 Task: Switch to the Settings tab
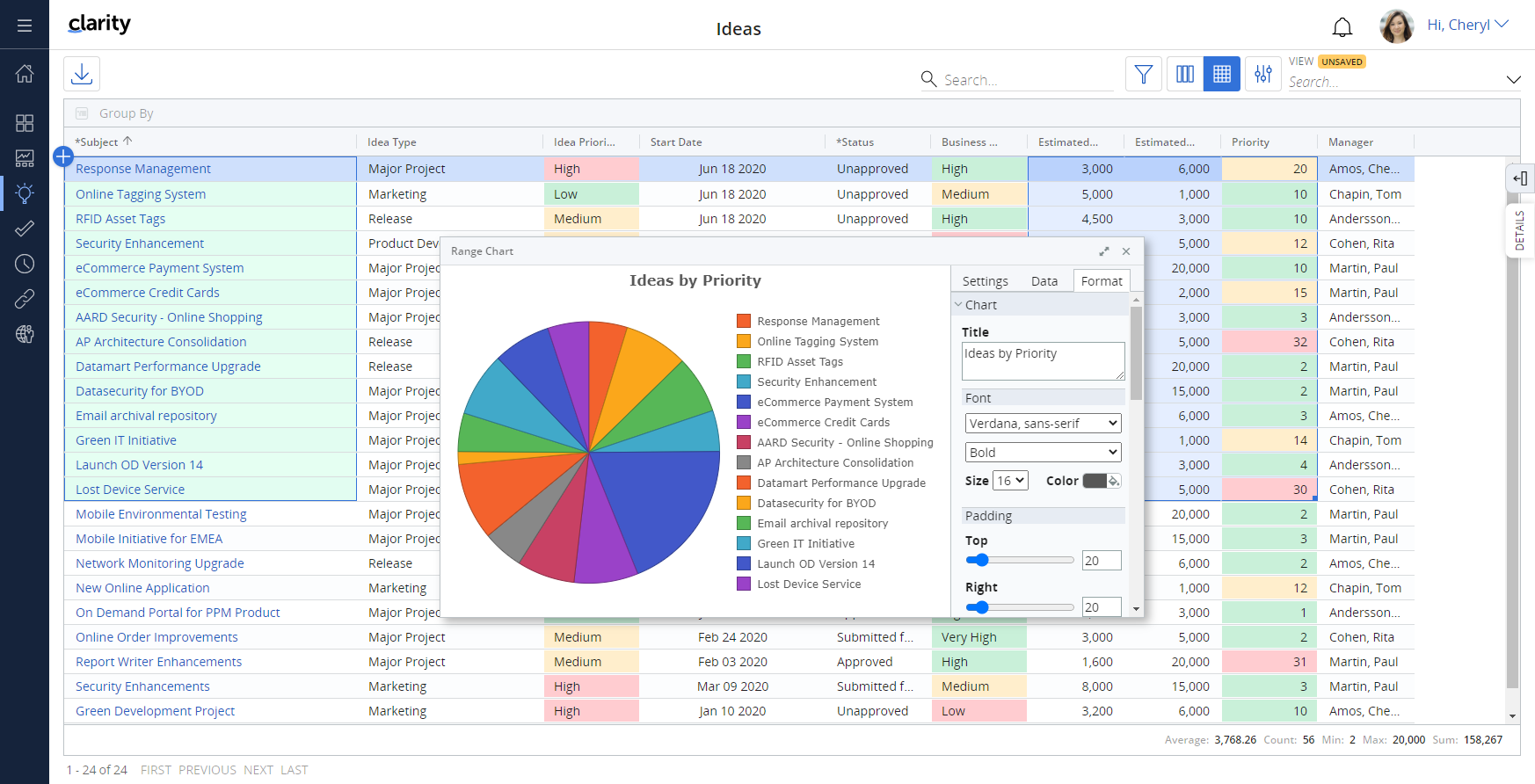(985, 281)
